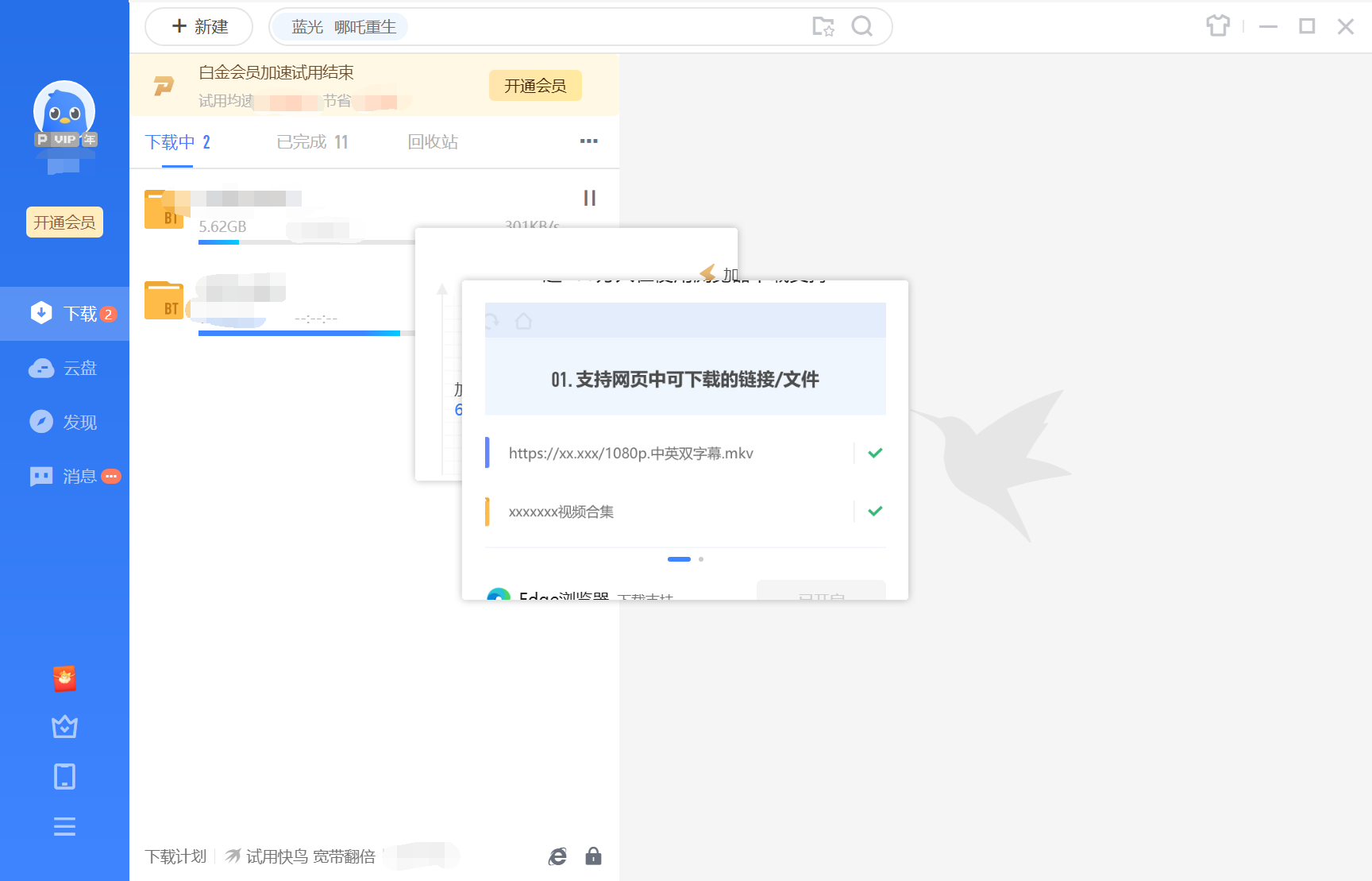Pause the 5.62GB downloading task
Screen dimensions: 1372x881
click(x=588, y=198)
